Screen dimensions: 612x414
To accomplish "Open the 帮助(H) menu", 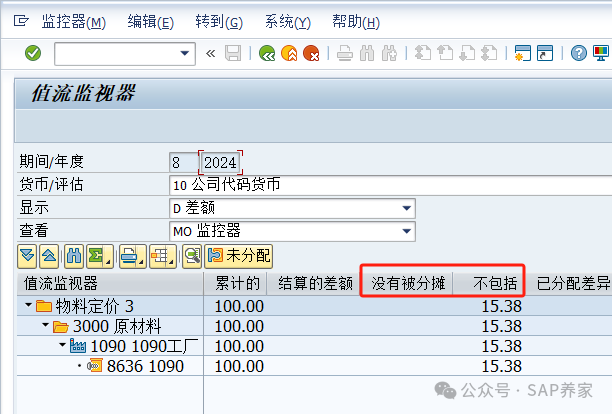I will pyautogui.click(x=356, y=21).
